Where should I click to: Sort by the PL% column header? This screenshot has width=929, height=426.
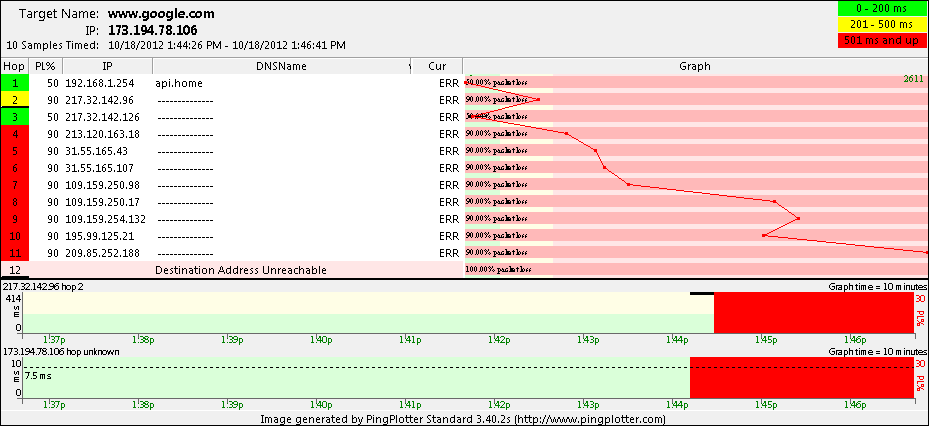[45, 66]
